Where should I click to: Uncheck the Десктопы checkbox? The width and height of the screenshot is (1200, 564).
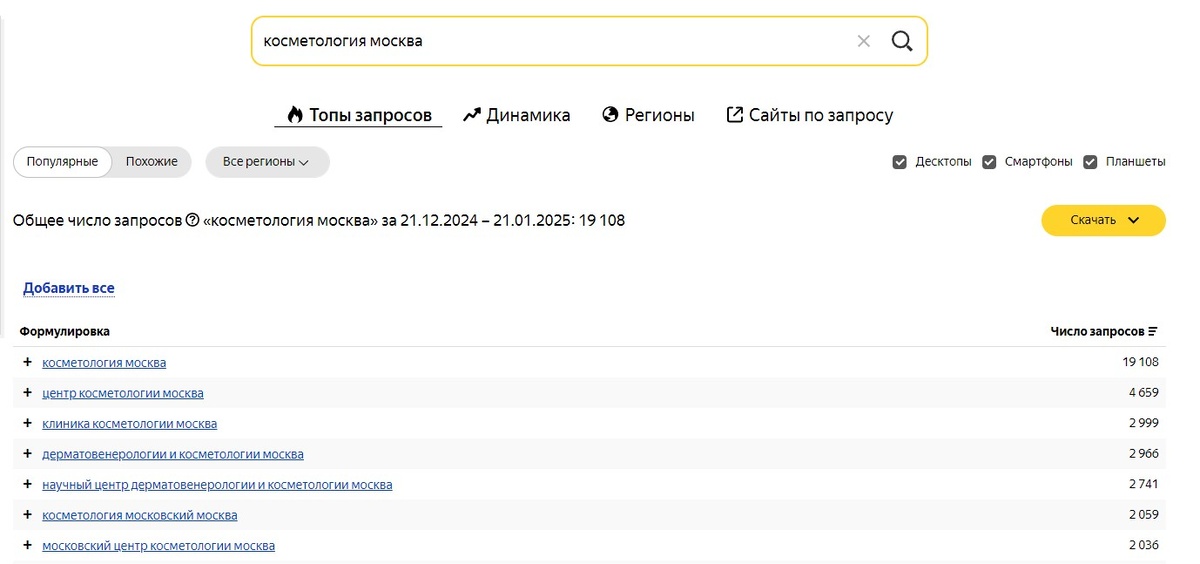click(x=900, y=162)
